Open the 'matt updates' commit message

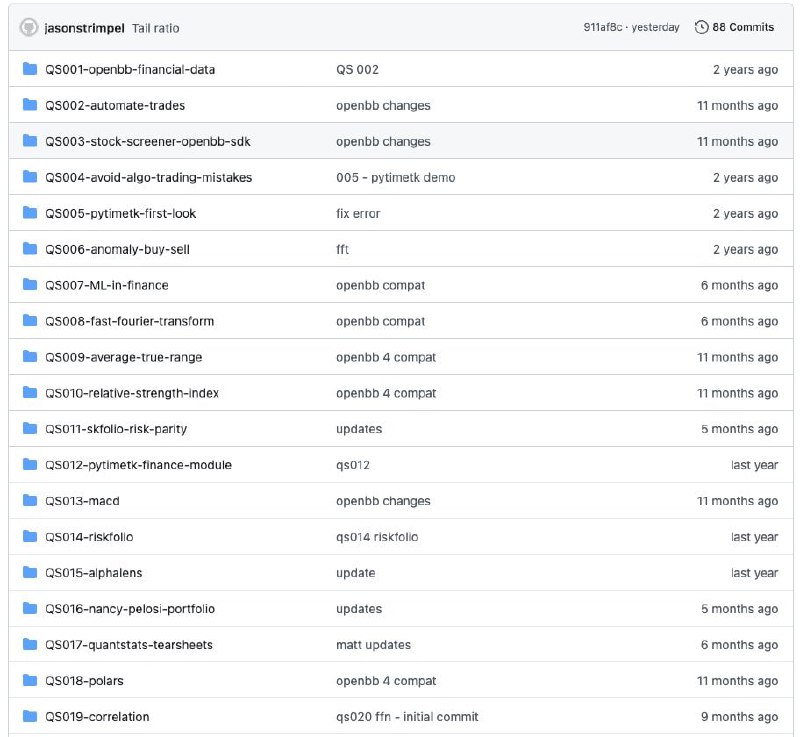pyautogui.click(x=373, y=645)
